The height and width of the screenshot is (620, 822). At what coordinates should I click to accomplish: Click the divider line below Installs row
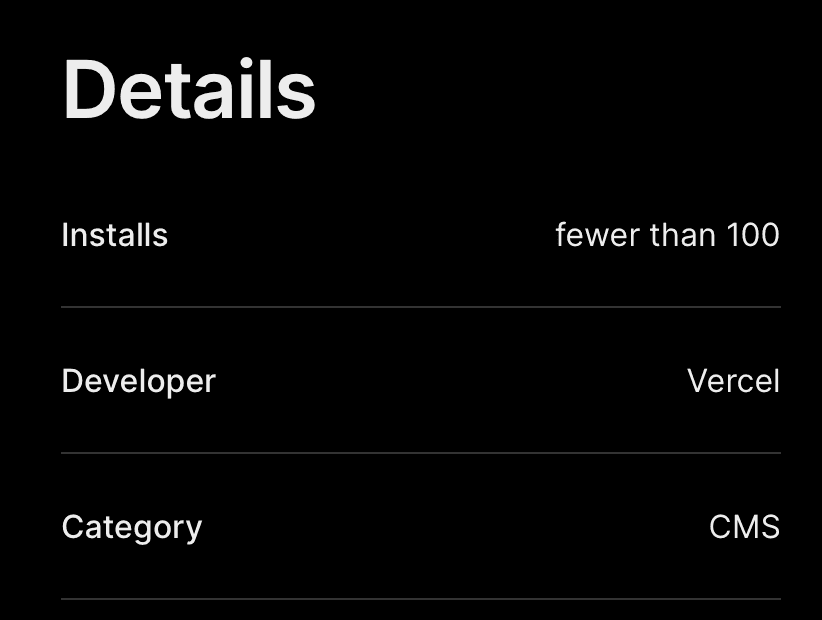[x=420, y=307]
